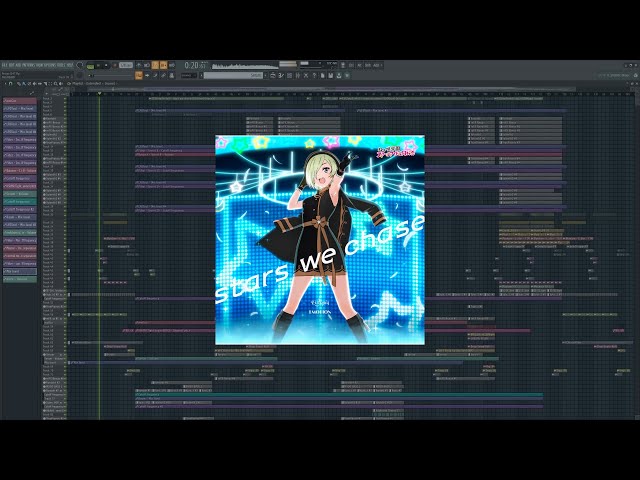The image size is (640, 480).
Task: Select the Zoom magnifier tool in playlist
Action: coord(55,84)
